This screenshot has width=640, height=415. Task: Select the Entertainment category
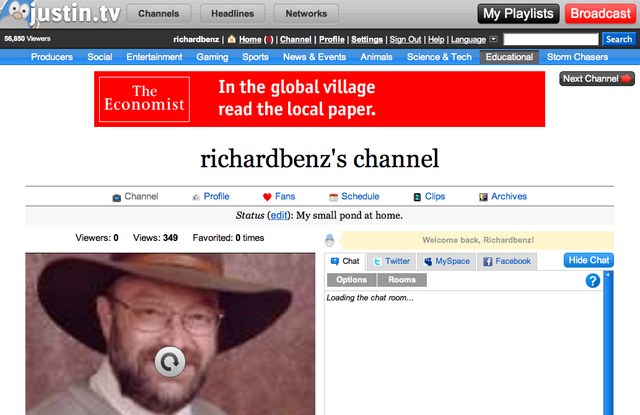click(x=154, y=57)
